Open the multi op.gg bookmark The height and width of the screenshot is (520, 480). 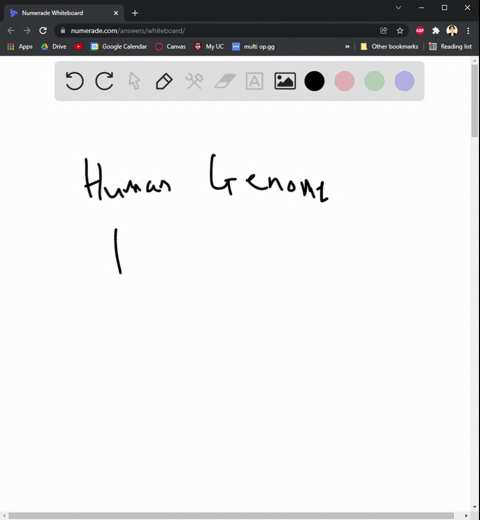pyautogui.click(x=253, y=47)
